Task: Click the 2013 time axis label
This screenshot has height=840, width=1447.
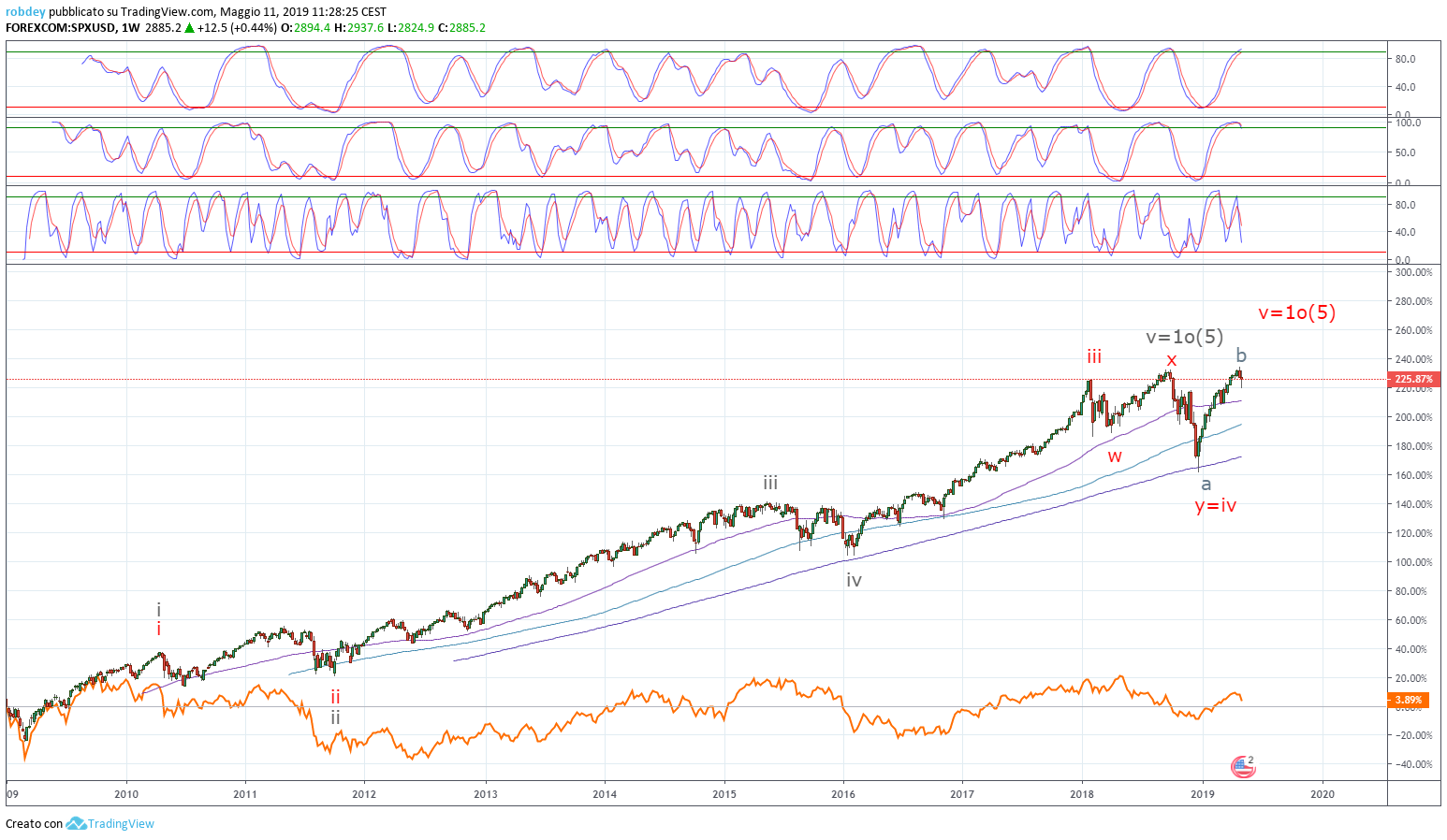Action: [486, 795]
